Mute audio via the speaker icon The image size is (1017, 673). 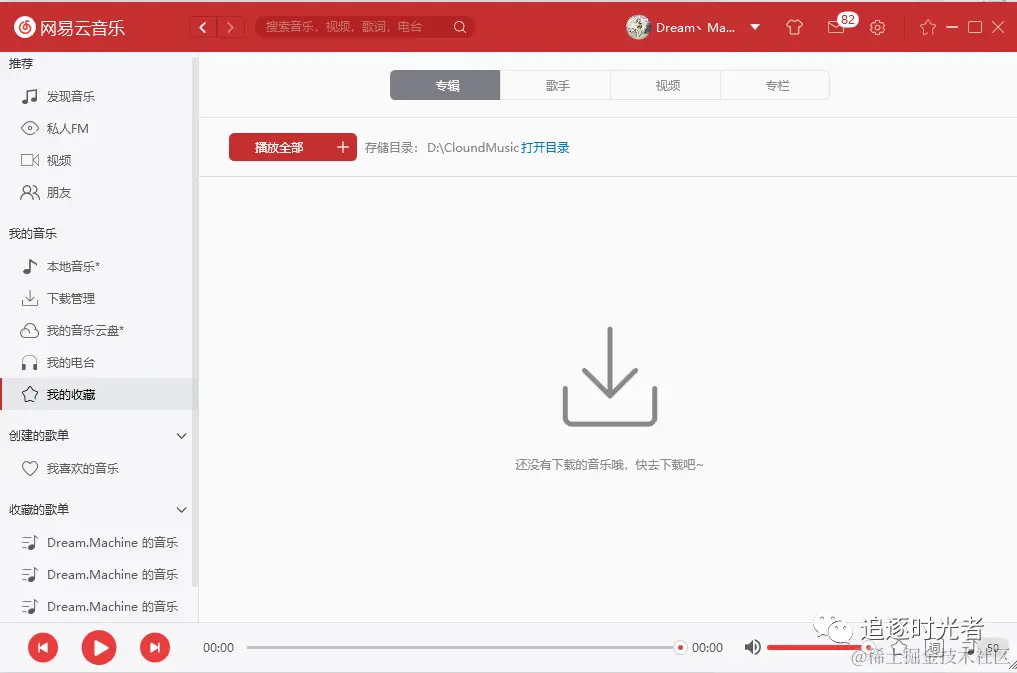(752, 647)
